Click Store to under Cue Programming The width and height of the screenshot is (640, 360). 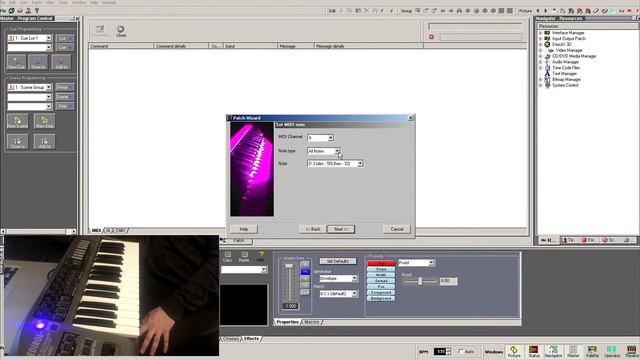[38, 62]
